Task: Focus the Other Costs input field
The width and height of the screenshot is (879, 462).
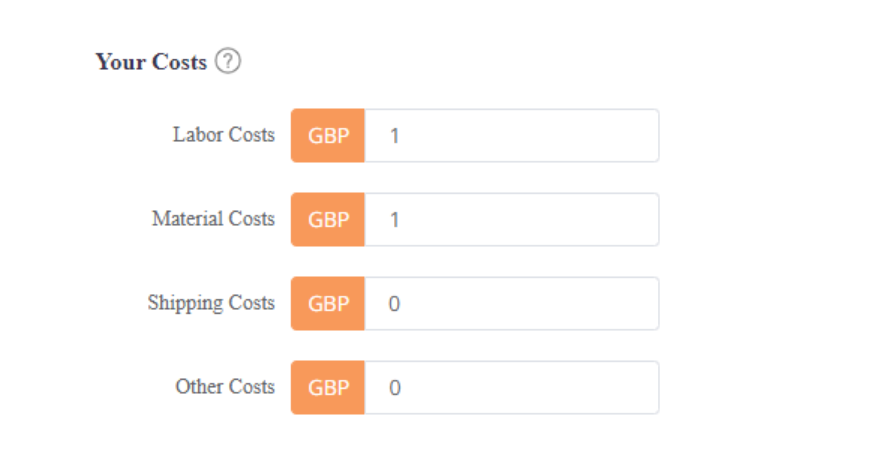Action: tap(511, 387)
